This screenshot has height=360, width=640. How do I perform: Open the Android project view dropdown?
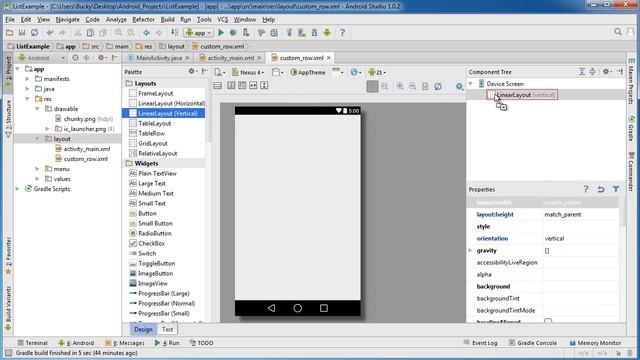click(42, 58)
